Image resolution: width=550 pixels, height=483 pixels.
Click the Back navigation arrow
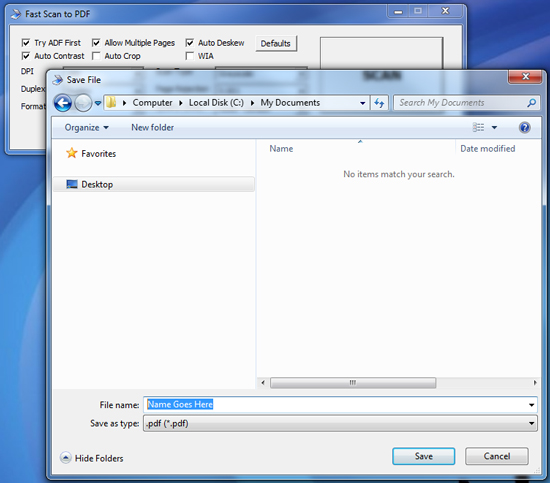click(x=63, y=103)
